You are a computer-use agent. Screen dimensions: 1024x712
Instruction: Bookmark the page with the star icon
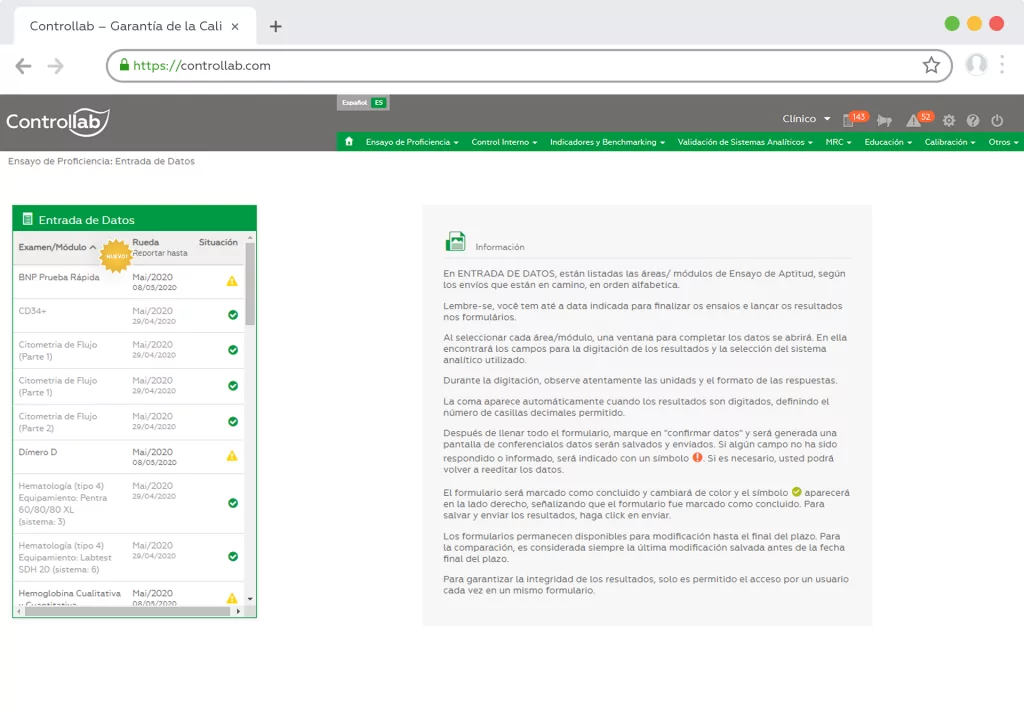tap(931, 66)
